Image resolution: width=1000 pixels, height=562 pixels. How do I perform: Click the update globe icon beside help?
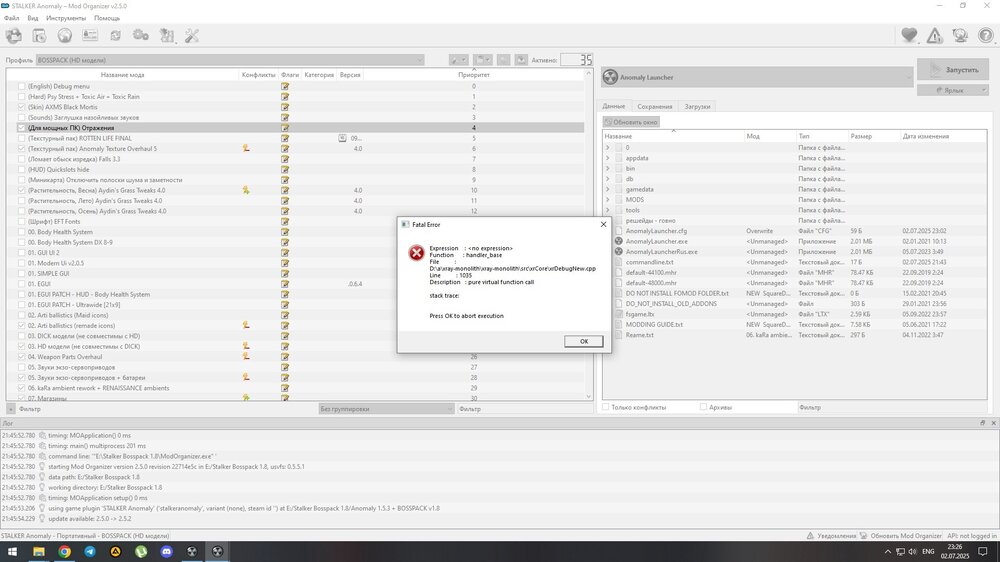point(960,36)
